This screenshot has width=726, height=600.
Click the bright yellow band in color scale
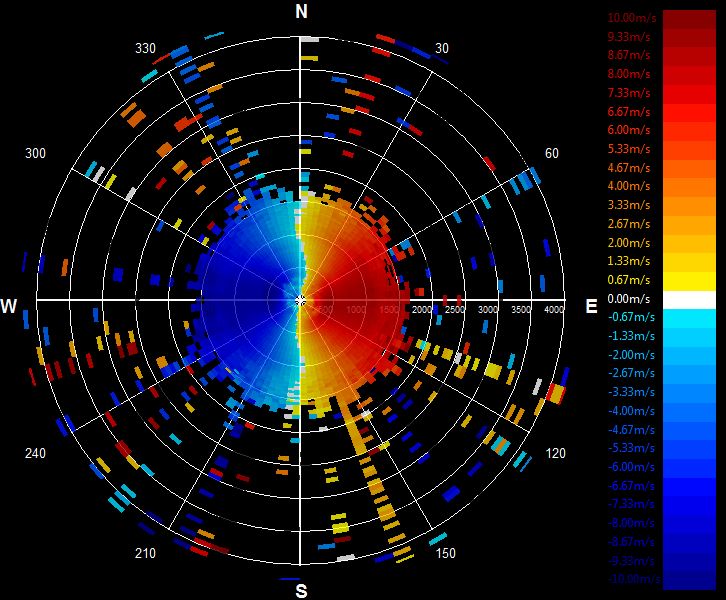pos(689,281)
